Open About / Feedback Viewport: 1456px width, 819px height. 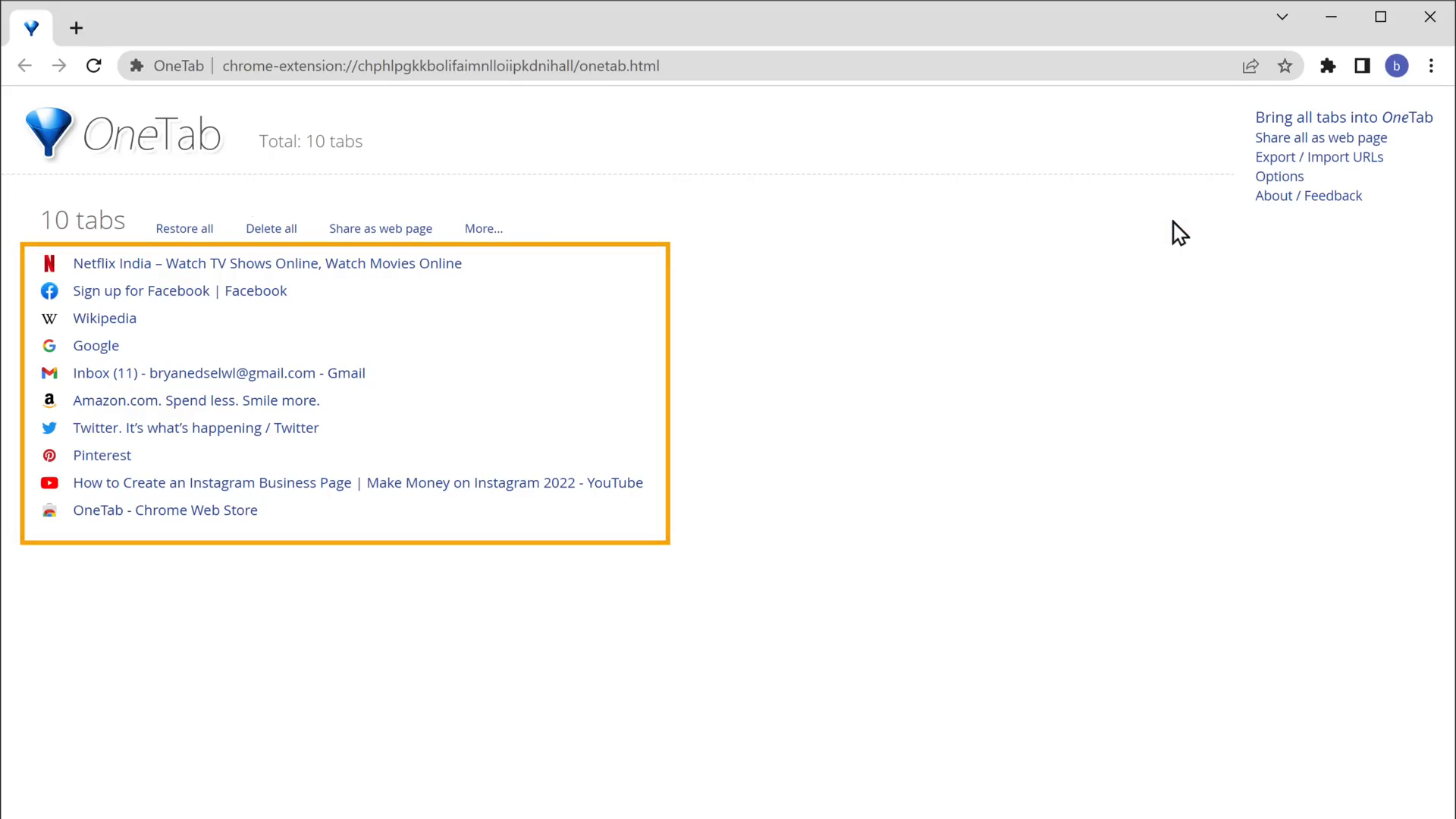pos(1308,196)
